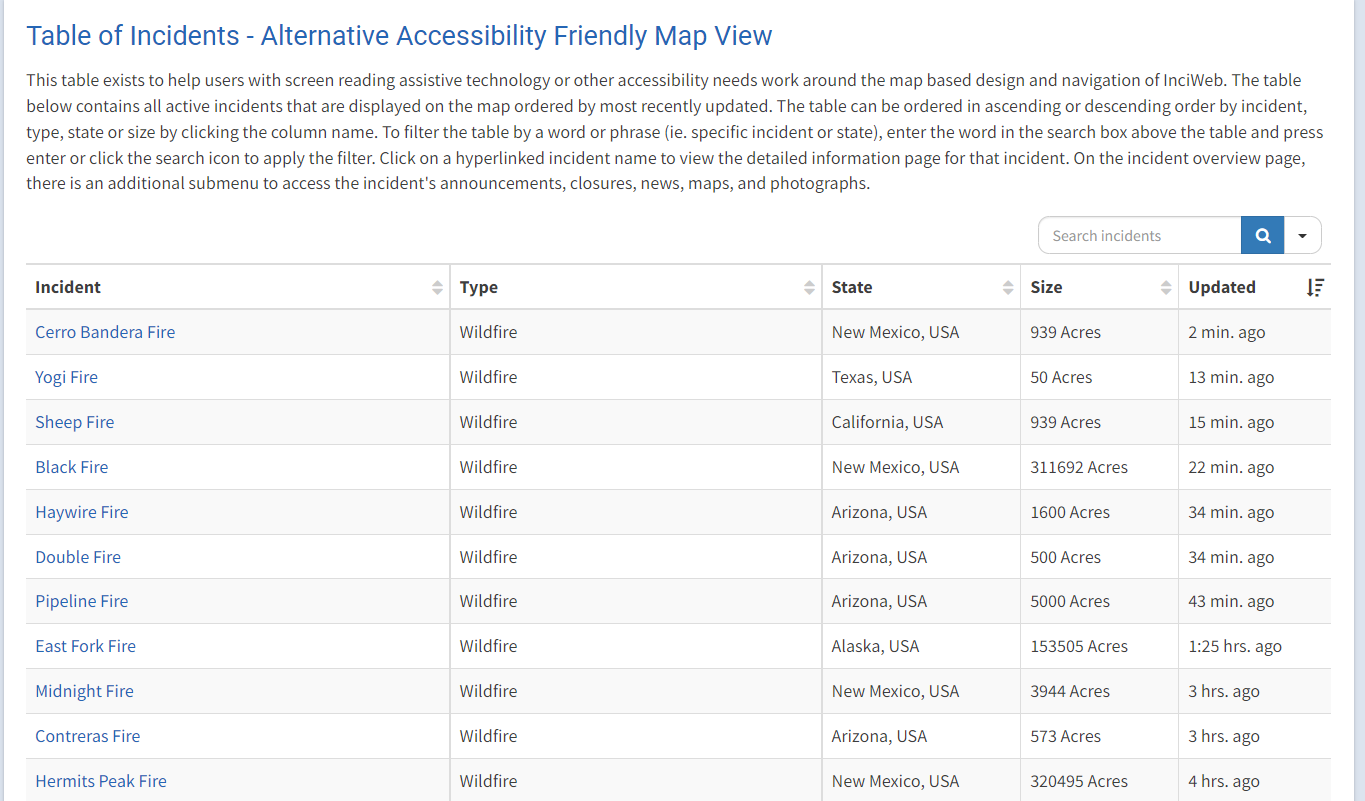Select the 'California, USA' state cell
Image resolution: width=1365 pixels, height=801 pixels.
pyautogui.click(x=921, y=422)
